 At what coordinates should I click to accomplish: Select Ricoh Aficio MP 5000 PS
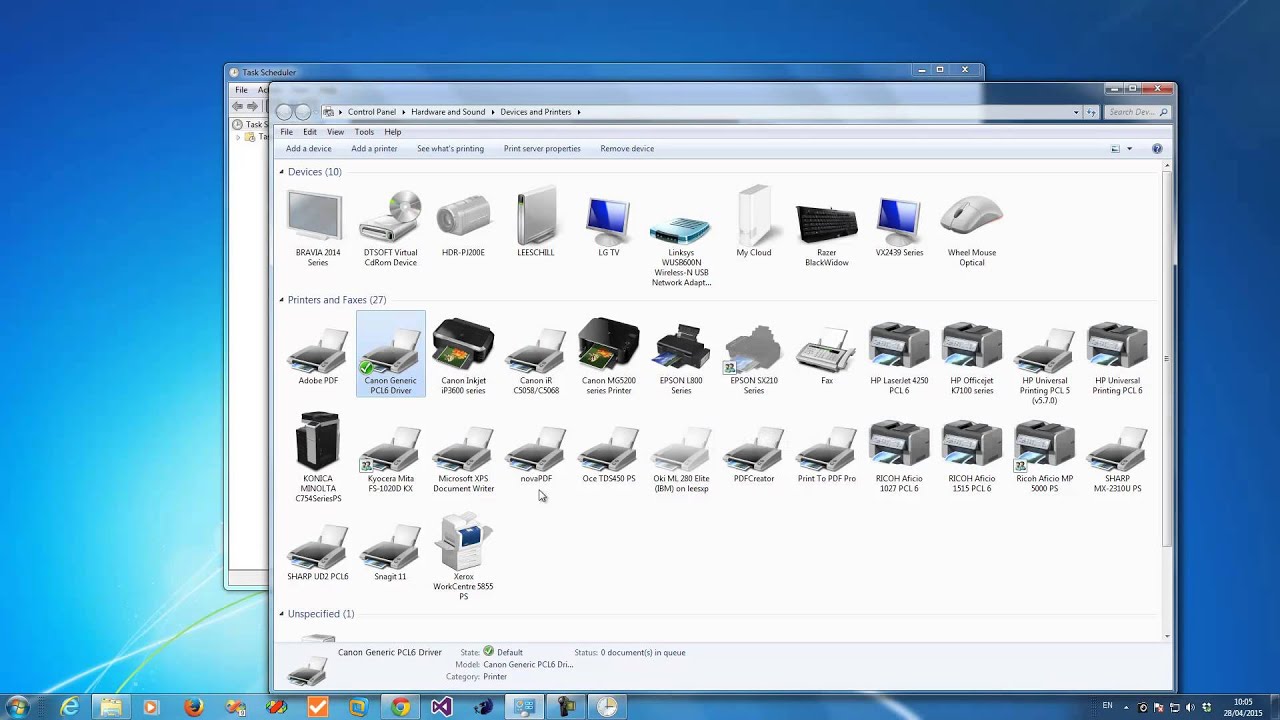click(1045, 454)
